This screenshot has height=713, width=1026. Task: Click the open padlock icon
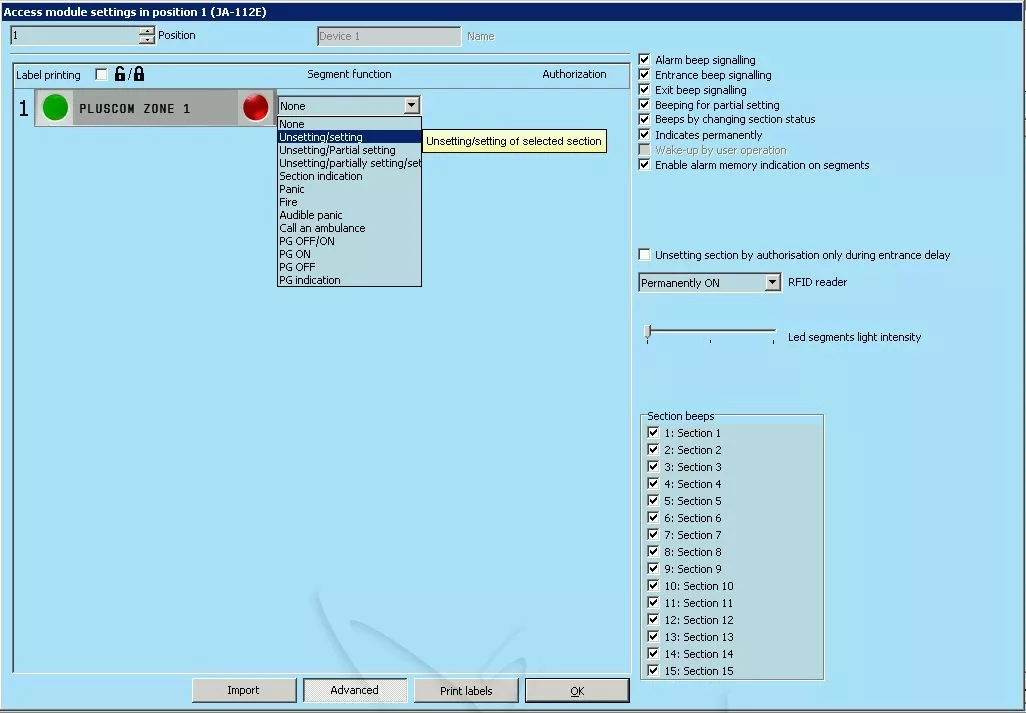click(120, 74)
